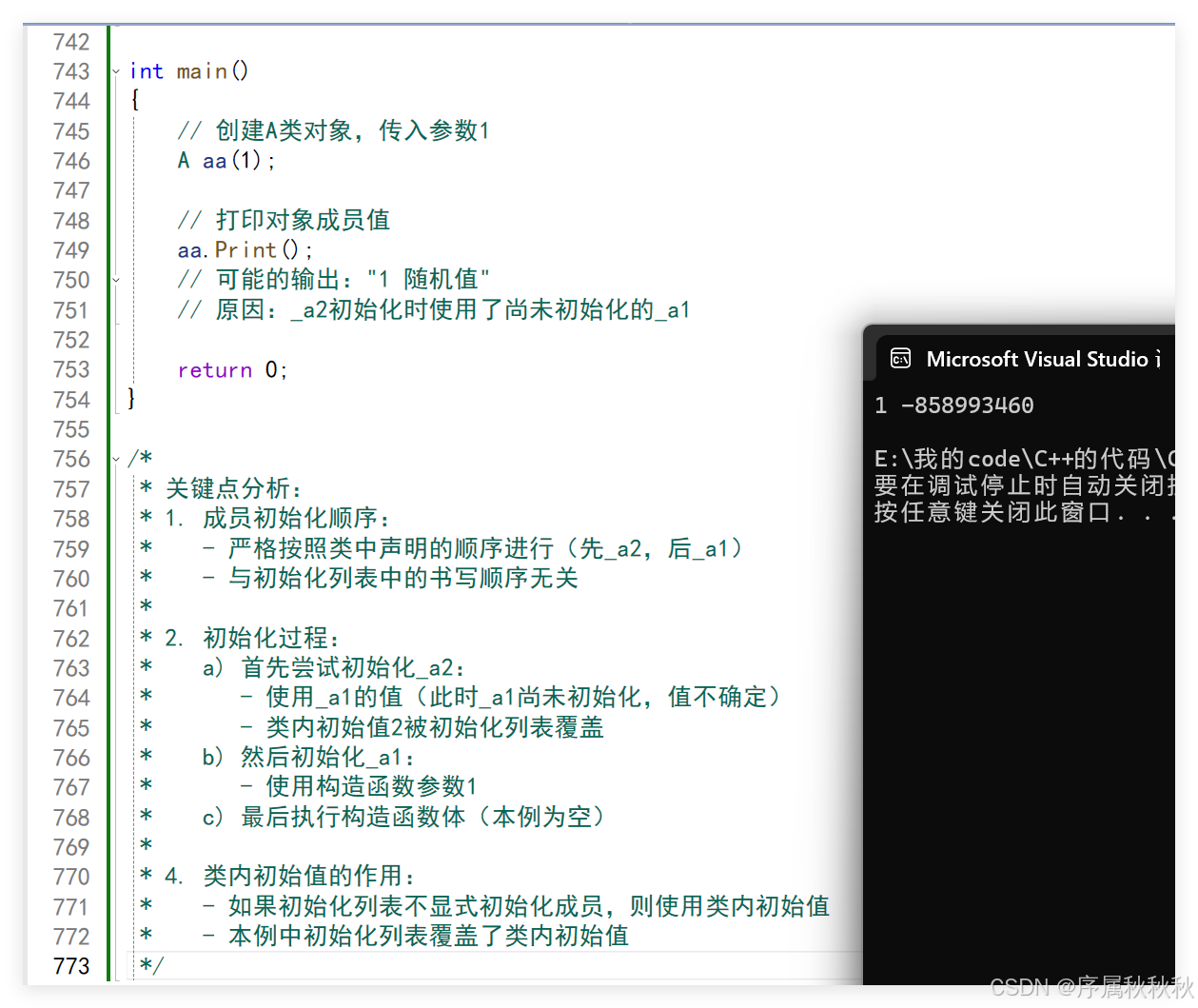This screenshot has height=1008, width=1198.
Task: Click line number 766
Action: tap(71, 758)
